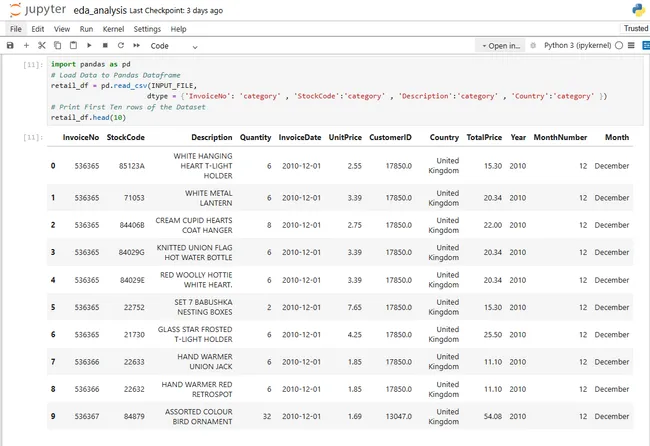Restart kernel and run all cells
Viewport: 650px width, 446px height.
[x=136, y=45]
